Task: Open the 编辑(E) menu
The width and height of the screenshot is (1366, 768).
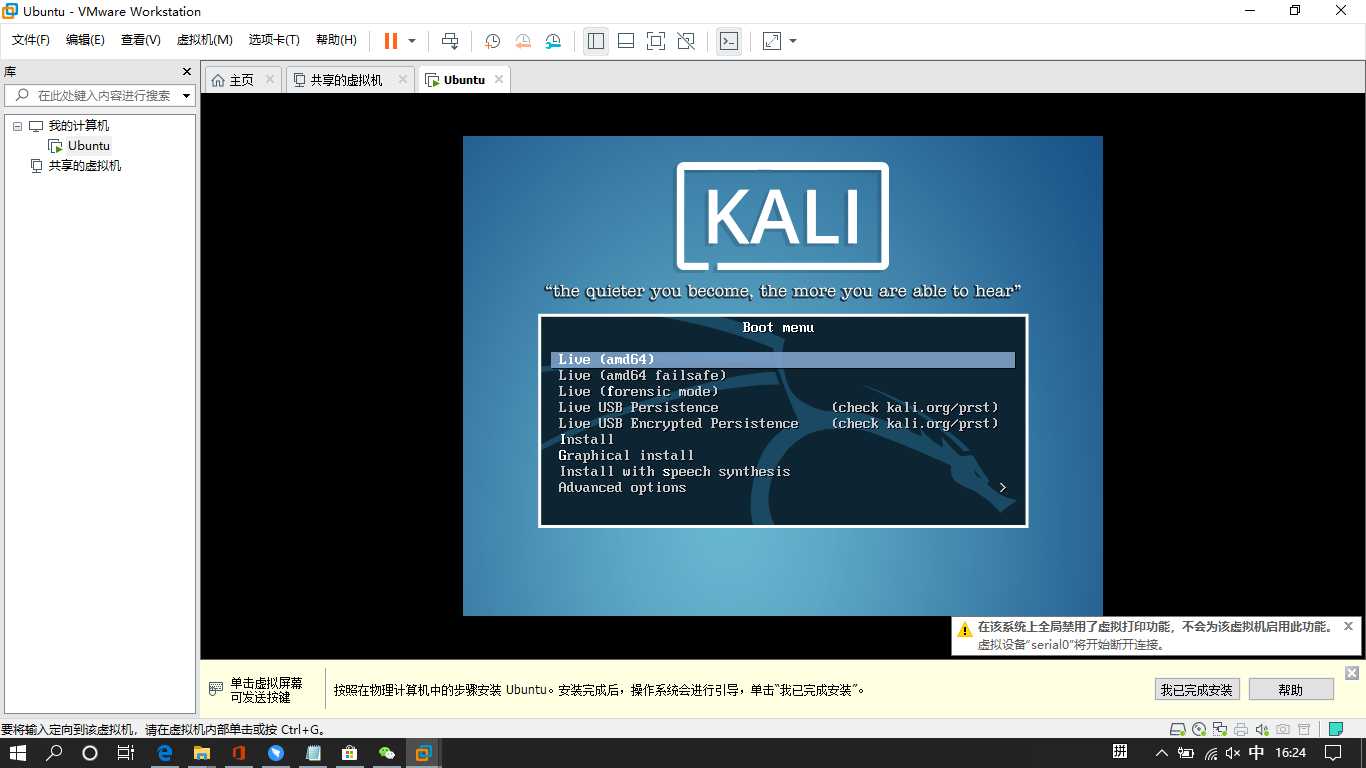Action: click(x=85, y=40)
